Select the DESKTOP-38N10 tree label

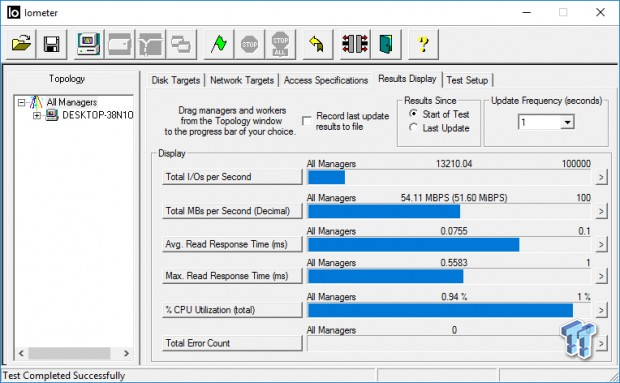click(x=98, y=115)
